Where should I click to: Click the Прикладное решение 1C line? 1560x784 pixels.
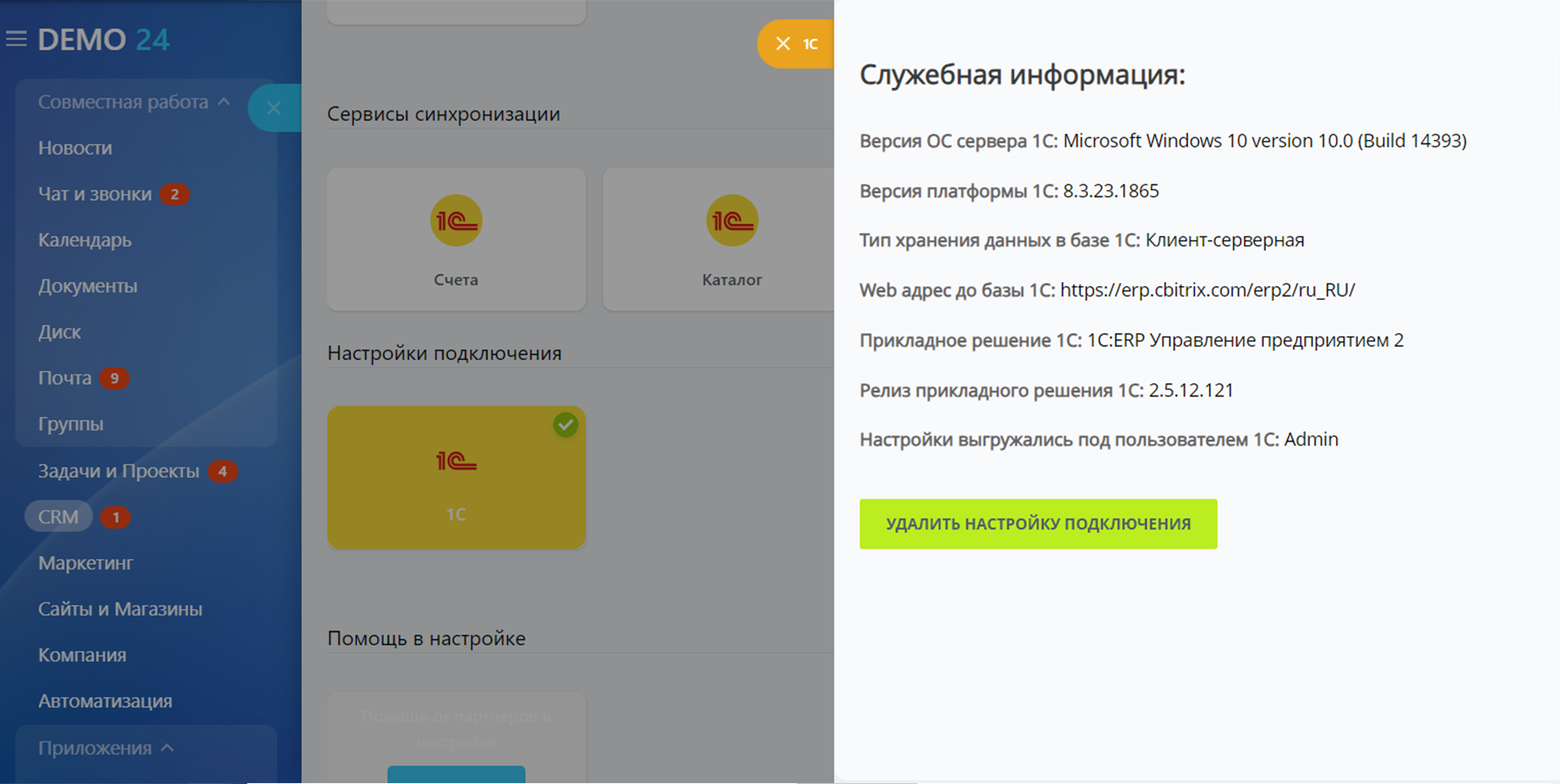(x=1132, y=340)
